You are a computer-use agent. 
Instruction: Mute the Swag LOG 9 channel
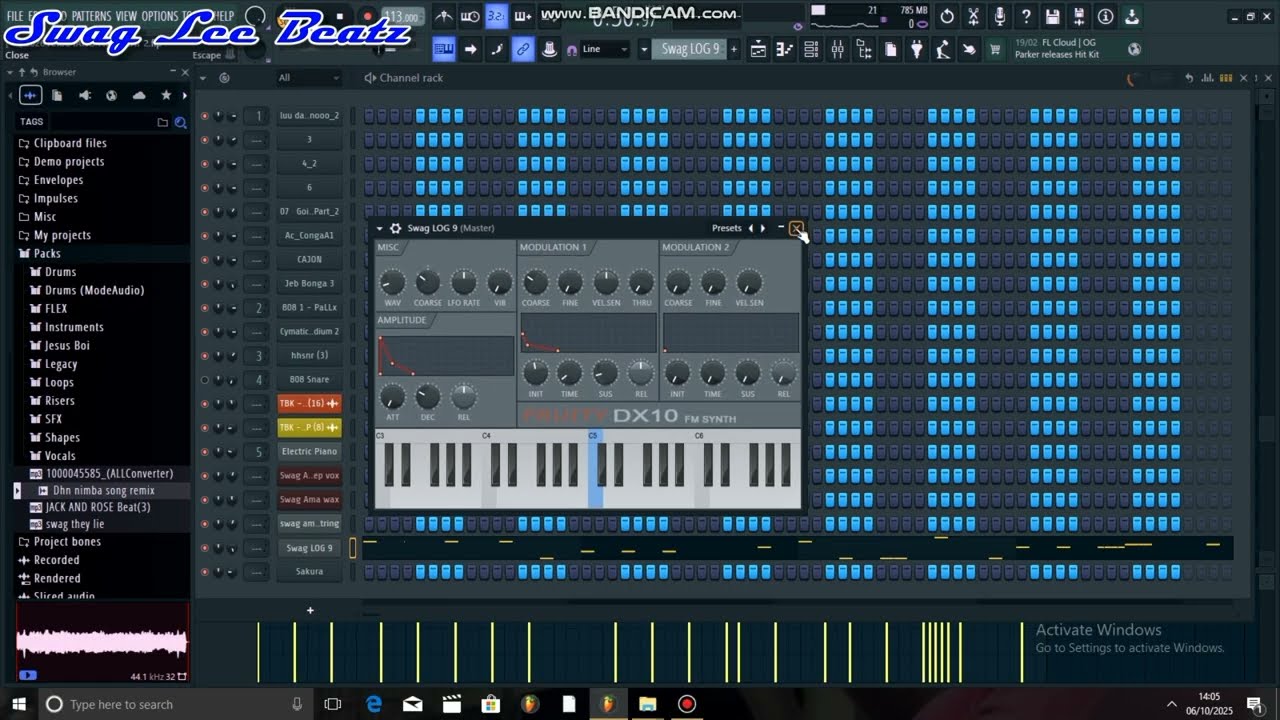[205, 548]
